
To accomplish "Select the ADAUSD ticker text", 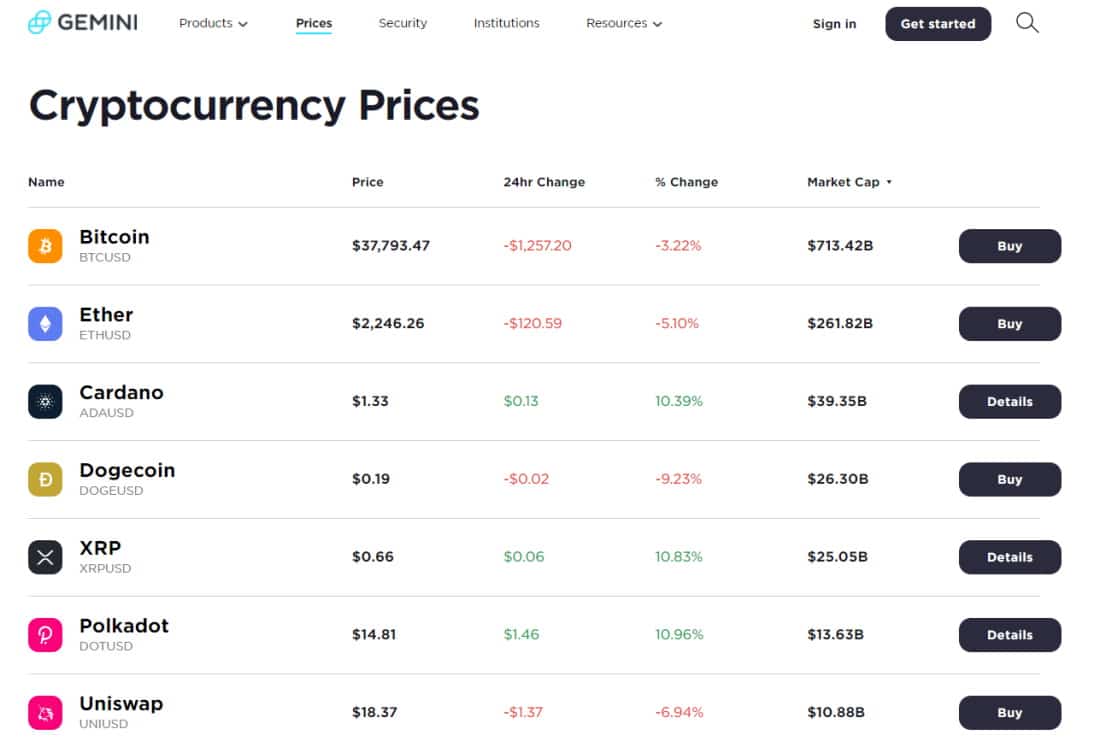I will coord(107,414).
